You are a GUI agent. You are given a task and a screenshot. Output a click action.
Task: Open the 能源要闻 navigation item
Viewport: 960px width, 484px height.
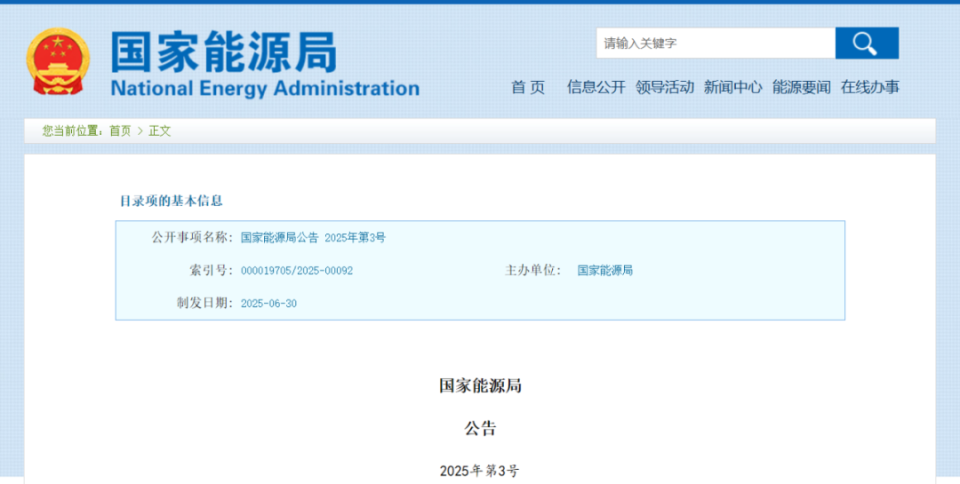click(801, 87)
